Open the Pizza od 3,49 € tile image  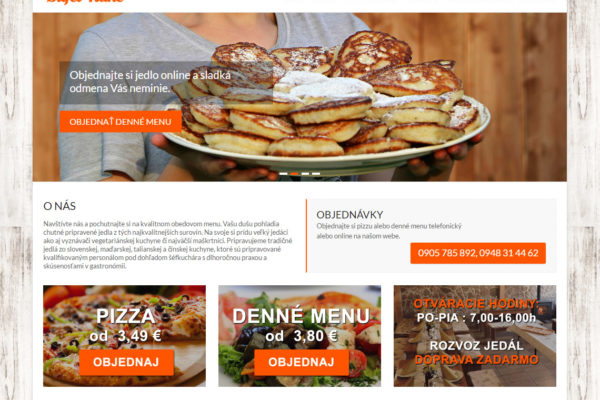(124, 336)
